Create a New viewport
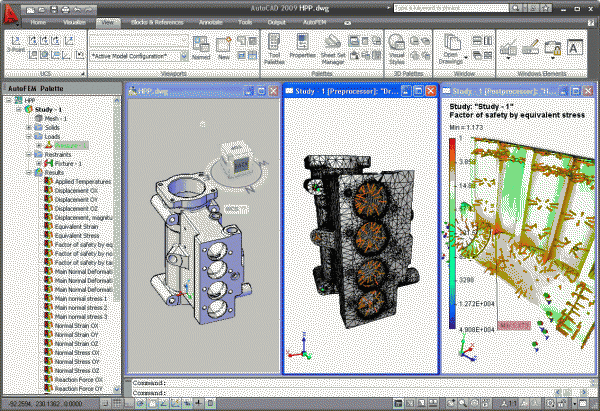The height and width of the screenshot is (411, 600). 223,48
